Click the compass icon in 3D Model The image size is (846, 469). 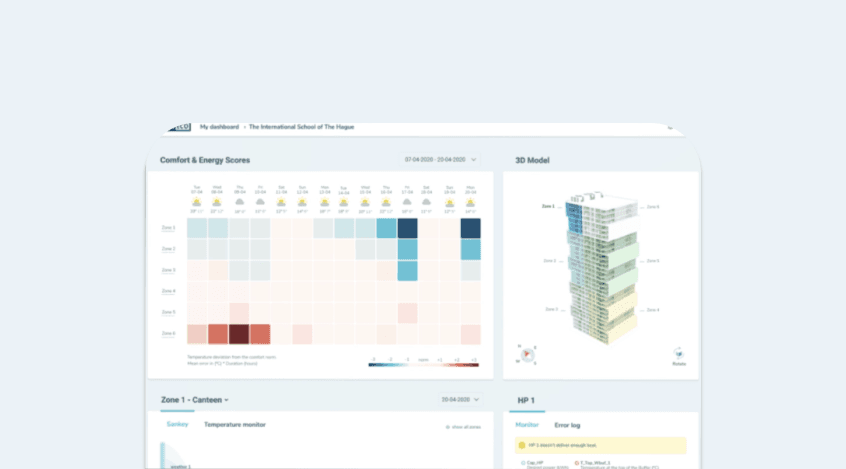pyautogui.click(x=525, y=353)
